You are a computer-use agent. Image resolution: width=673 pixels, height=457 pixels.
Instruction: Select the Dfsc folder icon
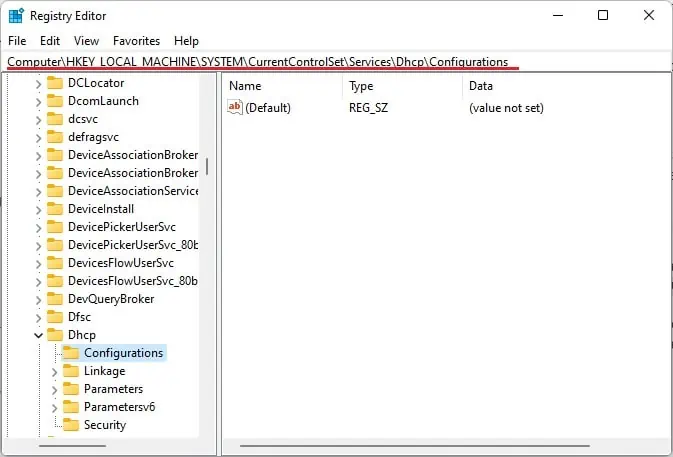(x=55, y=317)
